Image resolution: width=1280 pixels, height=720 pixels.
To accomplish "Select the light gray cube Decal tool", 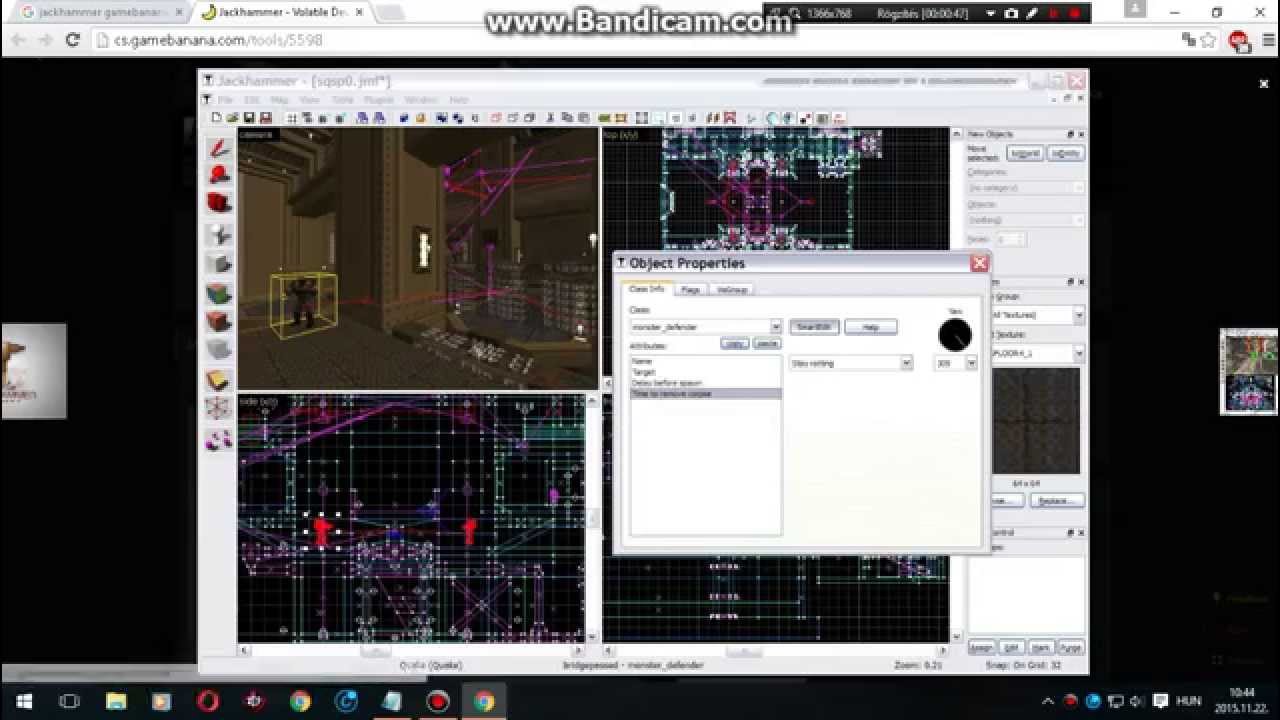I will coord(219,350).
